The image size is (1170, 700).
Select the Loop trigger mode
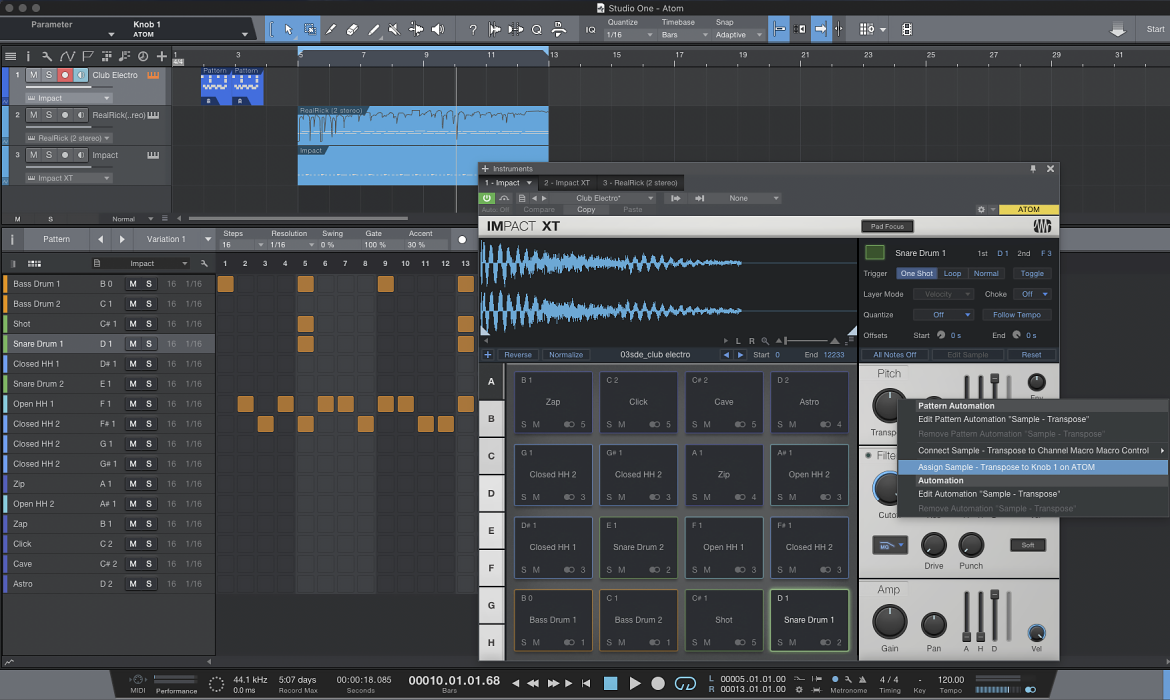(x=952, y=274)
